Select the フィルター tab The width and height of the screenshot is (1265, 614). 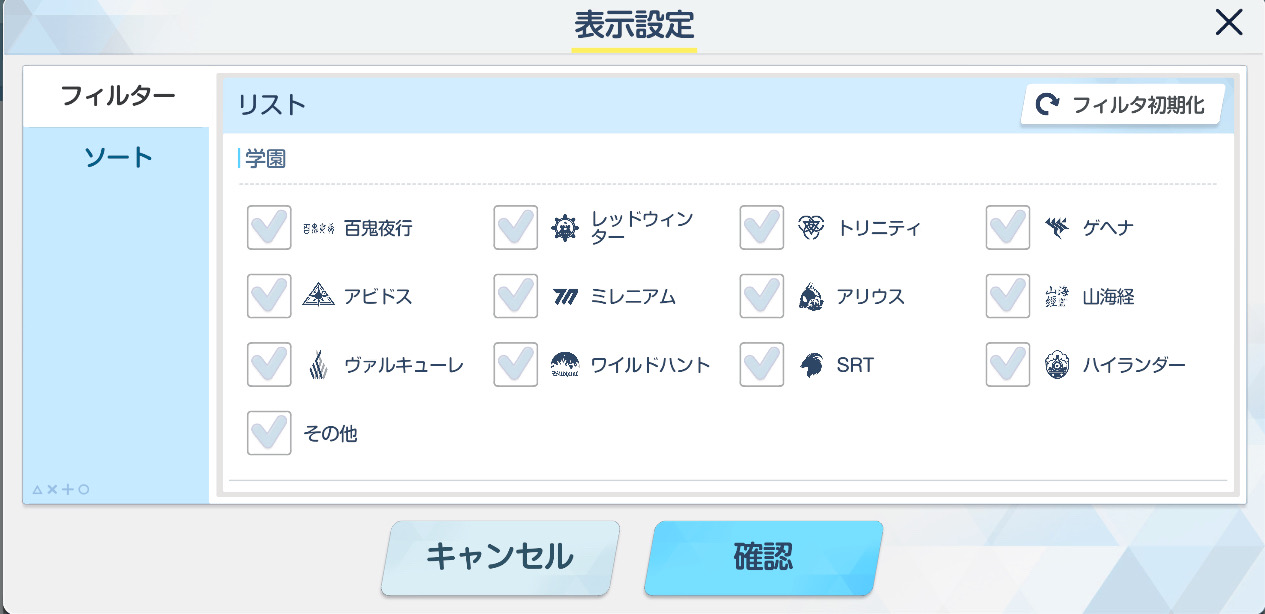pyautogui.click(x=118, y=96)
